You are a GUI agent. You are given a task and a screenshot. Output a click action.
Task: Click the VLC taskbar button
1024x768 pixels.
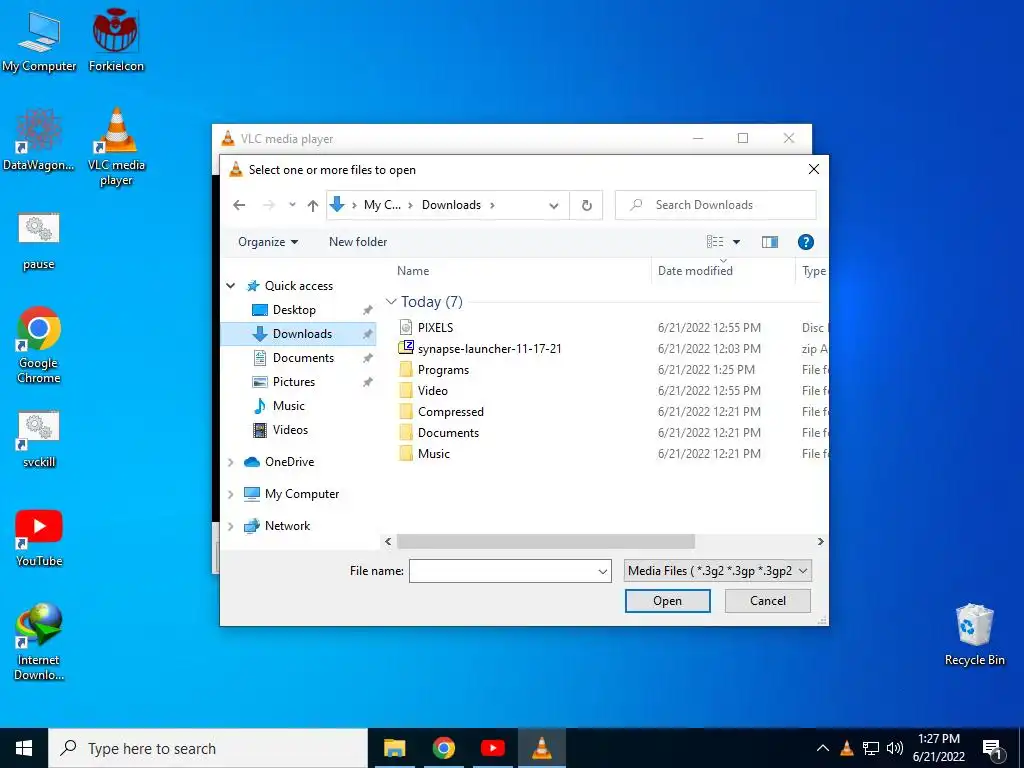(x=541, y=748)
